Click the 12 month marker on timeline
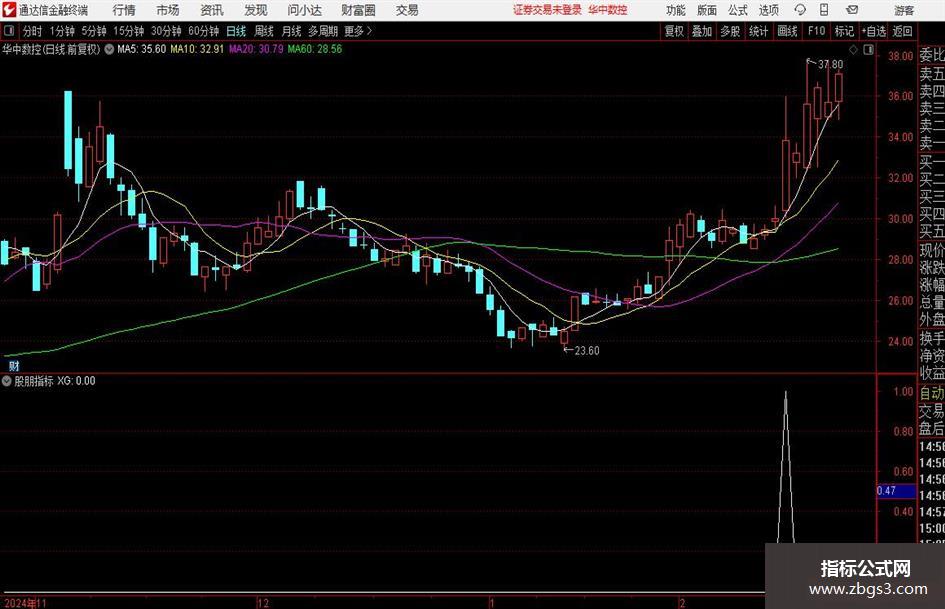Viewport: 945px width, 609px height. coord(262,603)
